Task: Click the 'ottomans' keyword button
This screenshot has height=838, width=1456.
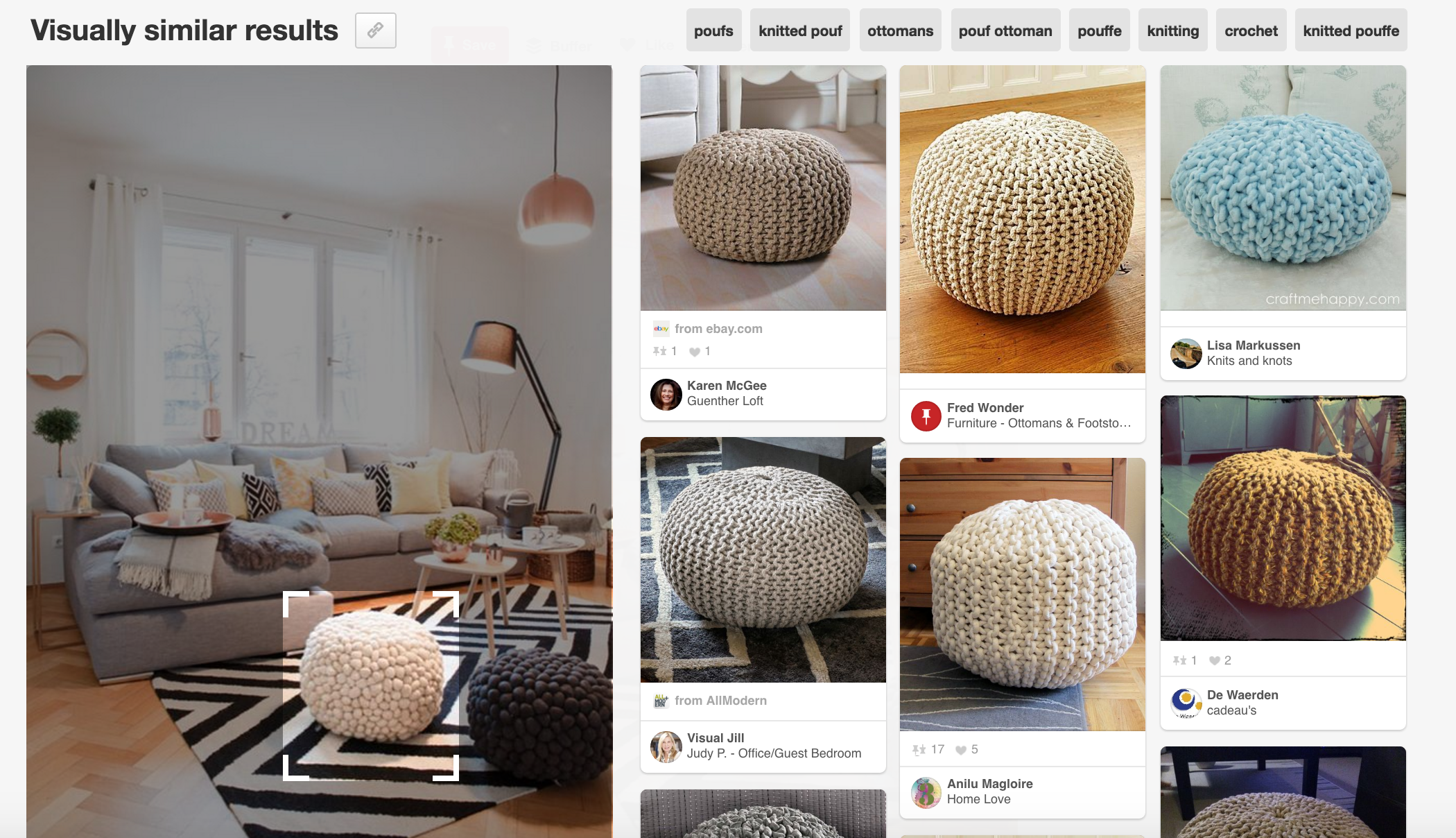Action: pos(900,31)
